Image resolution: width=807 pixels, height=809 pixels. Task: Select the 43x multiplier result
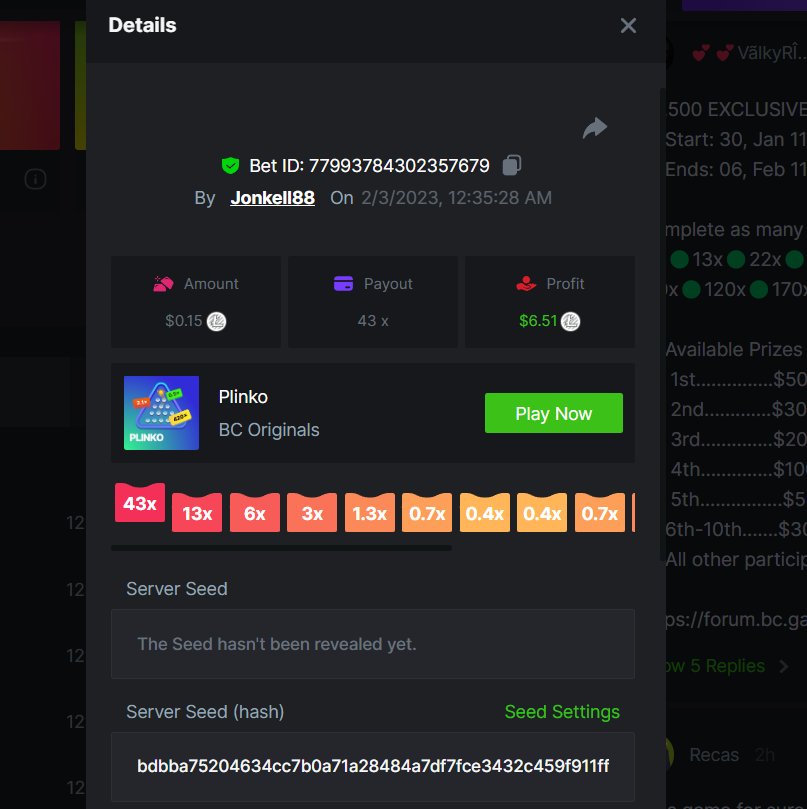coord(140,503)
